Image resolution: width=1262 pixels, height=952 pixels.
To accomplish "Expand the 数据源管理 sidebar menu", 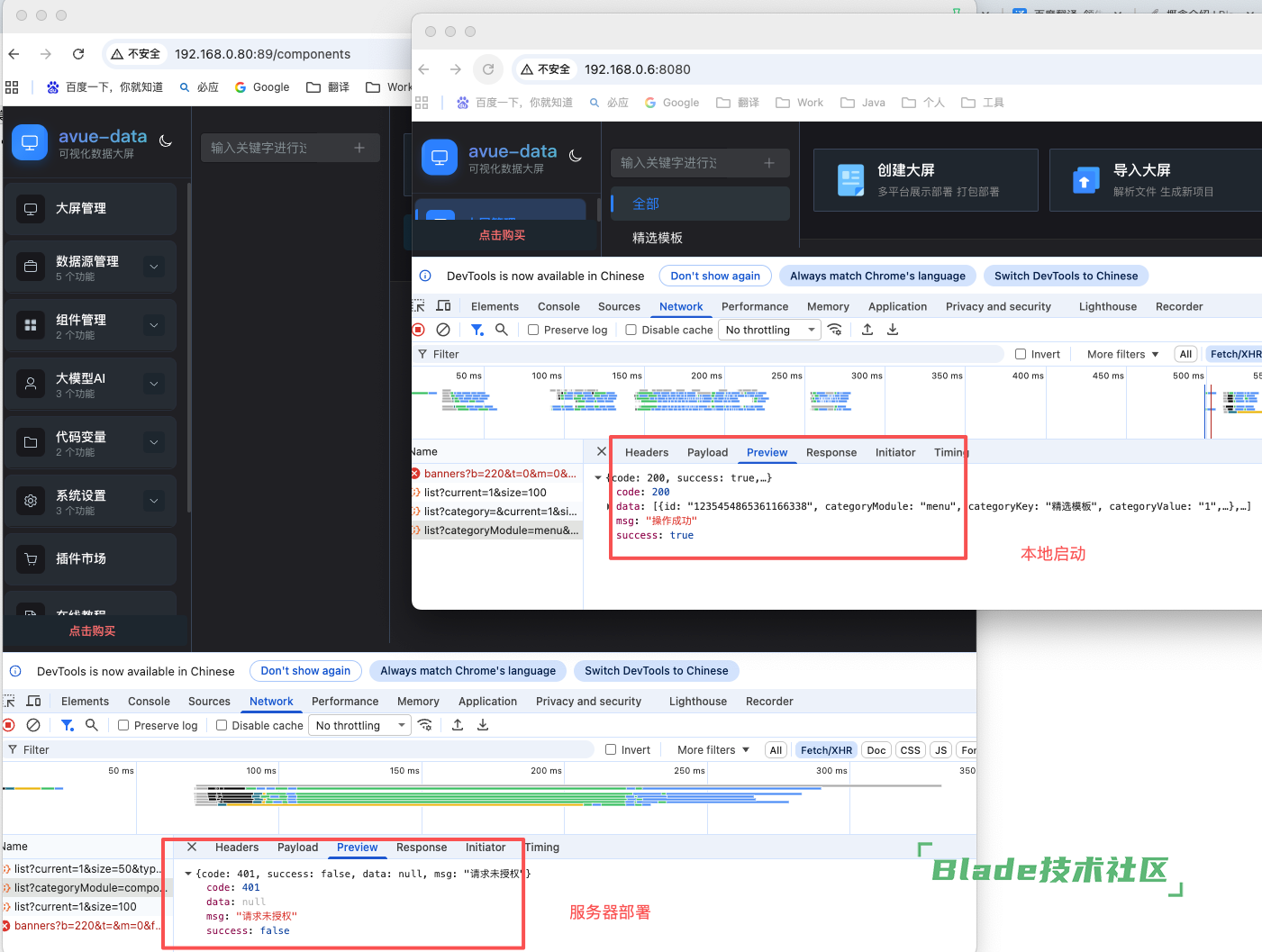I will pos(154,267).
